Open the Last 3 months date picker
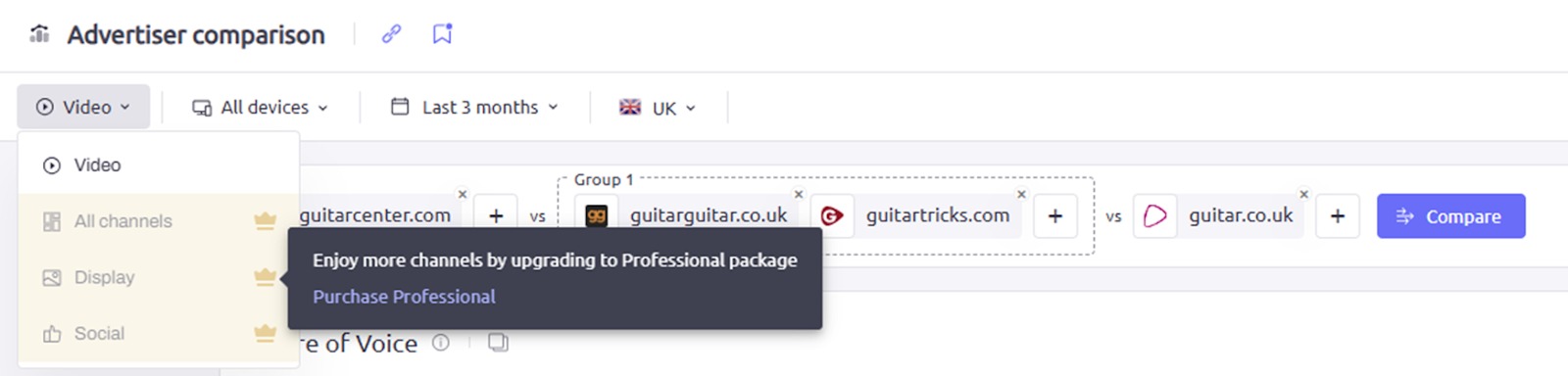This screenshot has height=376, width=1568. 474,107
